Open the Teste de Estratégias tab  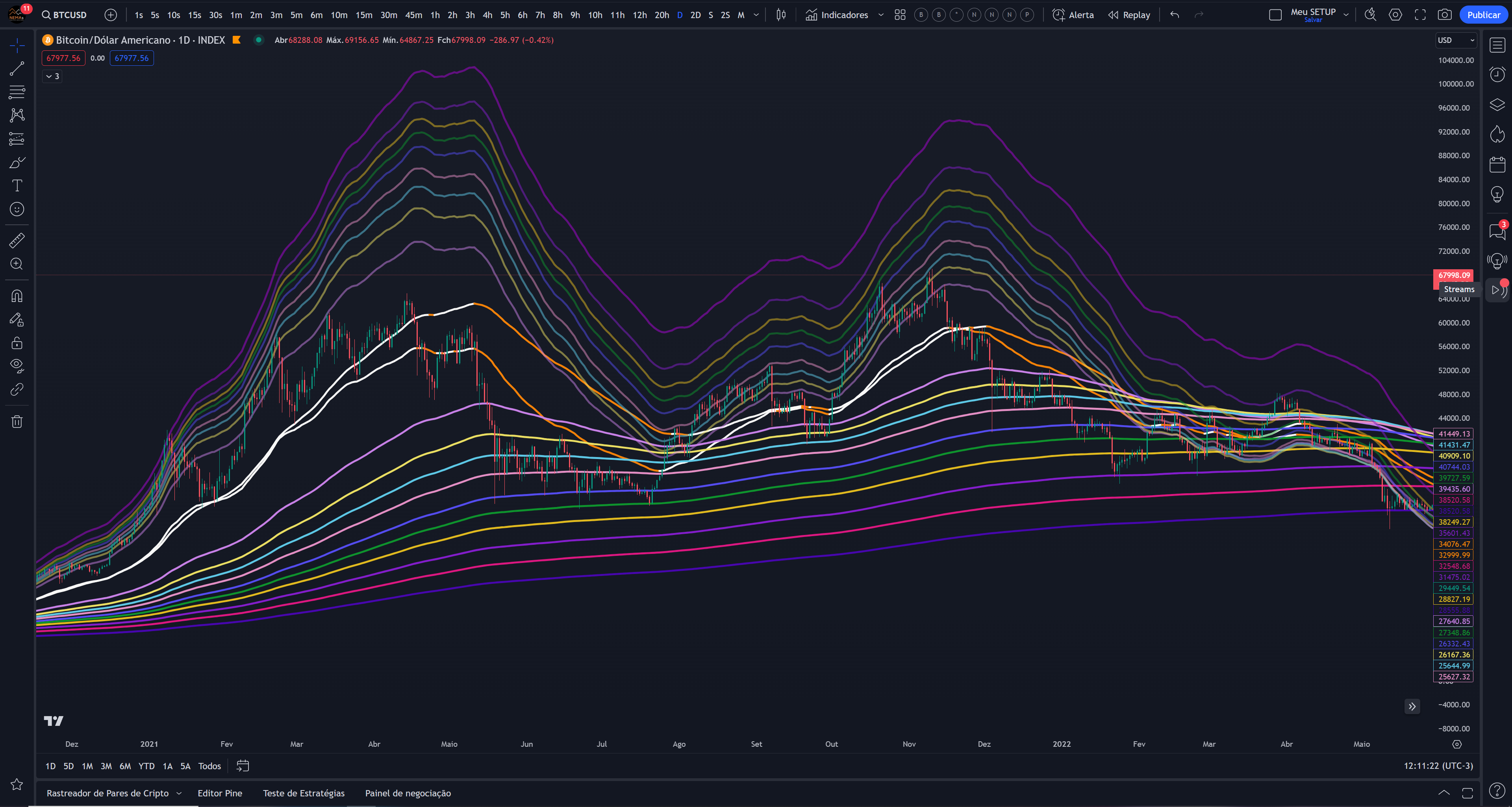pos(304,793)
